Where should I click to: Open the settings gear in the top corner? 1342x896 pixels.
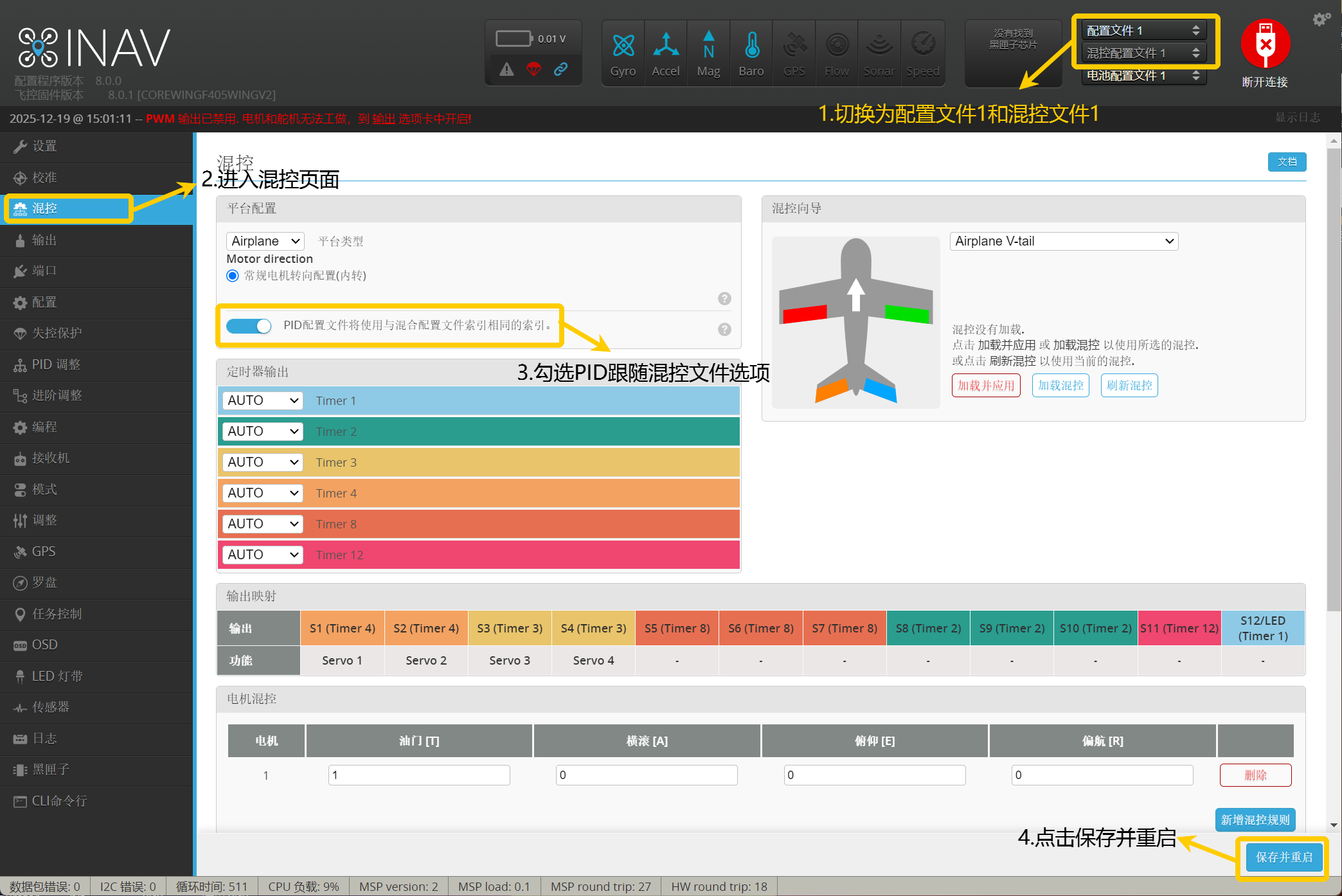coord(1321,19)
